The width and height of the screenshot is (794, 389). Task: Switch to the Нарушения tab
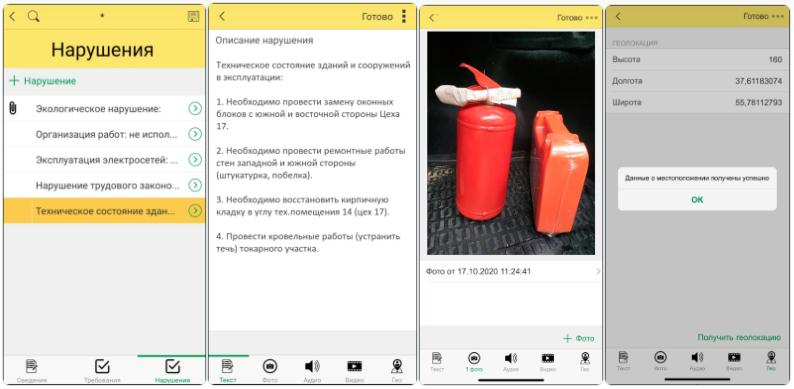click(x=173, y=370)
